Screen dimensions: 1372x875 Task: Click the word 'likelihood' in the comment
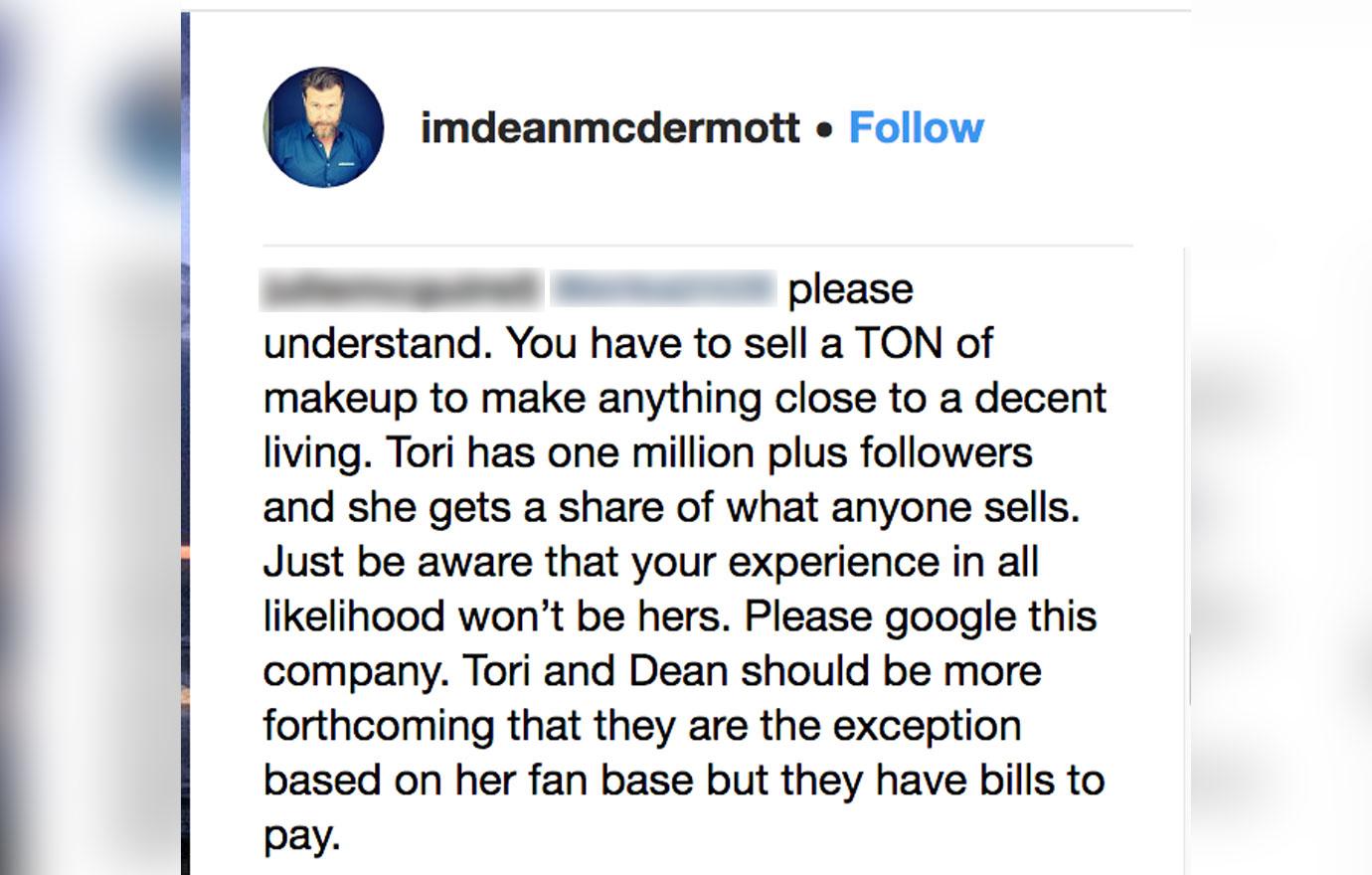(x=355, y=616)
